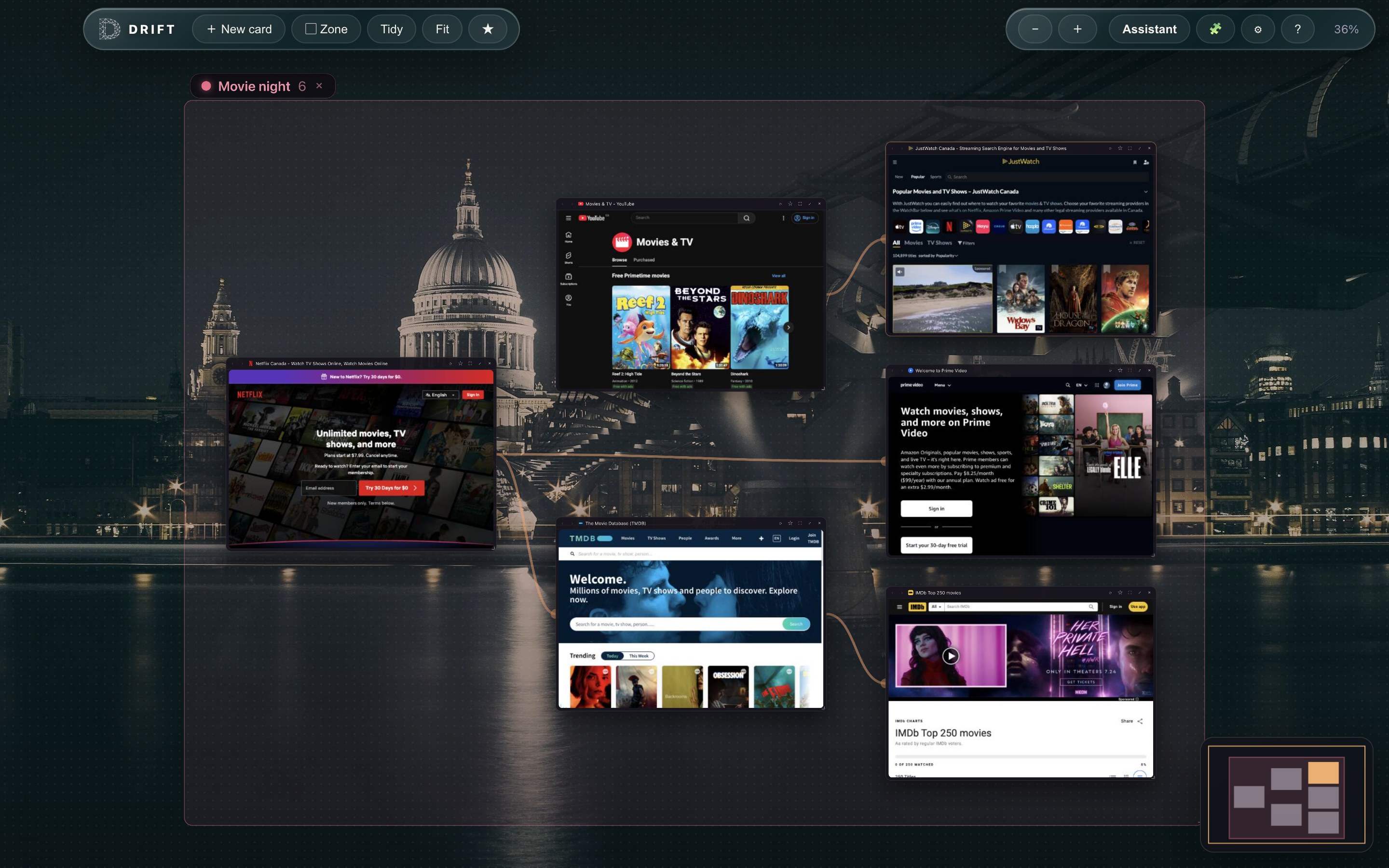Open TMDB EN language selector
The height and width of the screenshot is (868, 1389).
776,539
